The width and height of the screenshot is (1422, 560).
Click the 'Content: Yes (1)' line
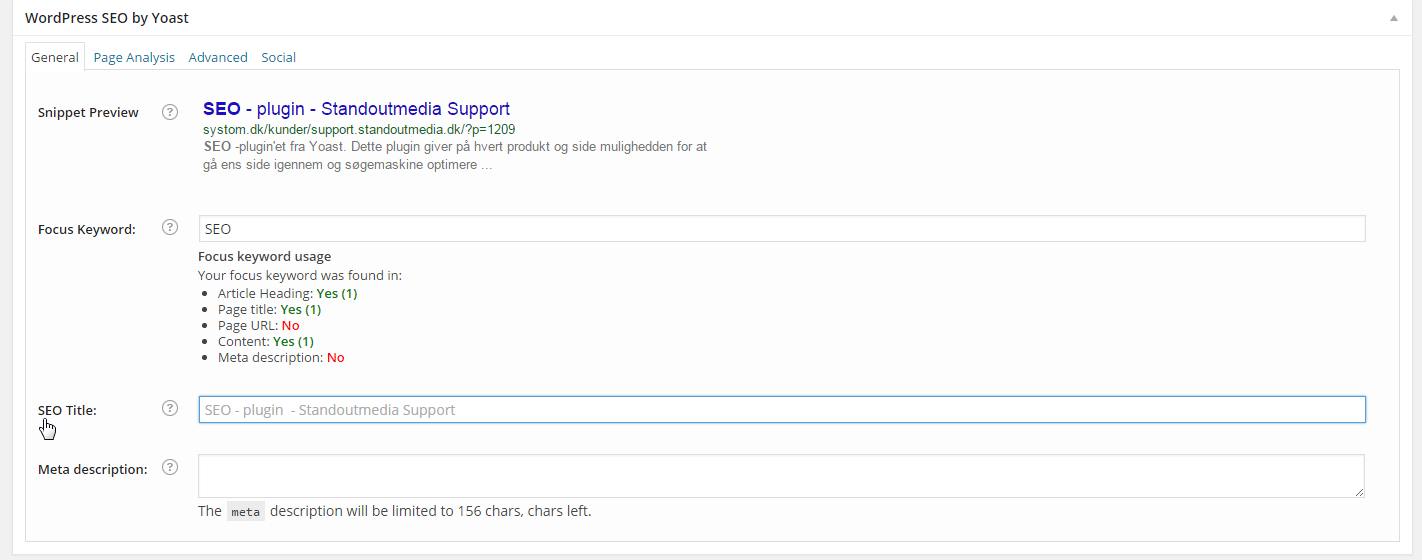pyautogui.click(x=265, y=341)
